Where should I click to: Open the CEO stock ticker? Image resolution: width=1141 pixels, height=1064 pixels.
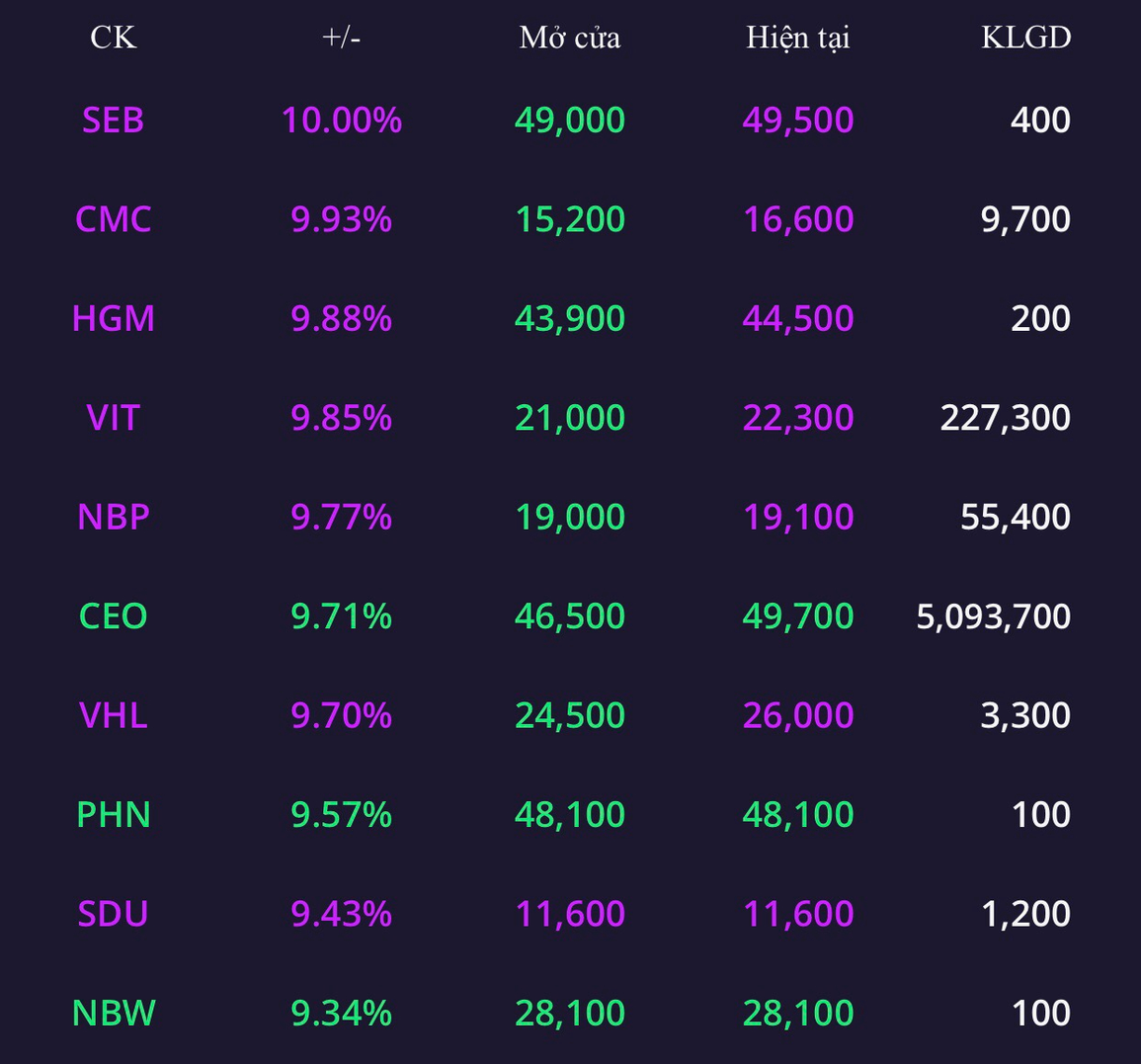[113, 616]
